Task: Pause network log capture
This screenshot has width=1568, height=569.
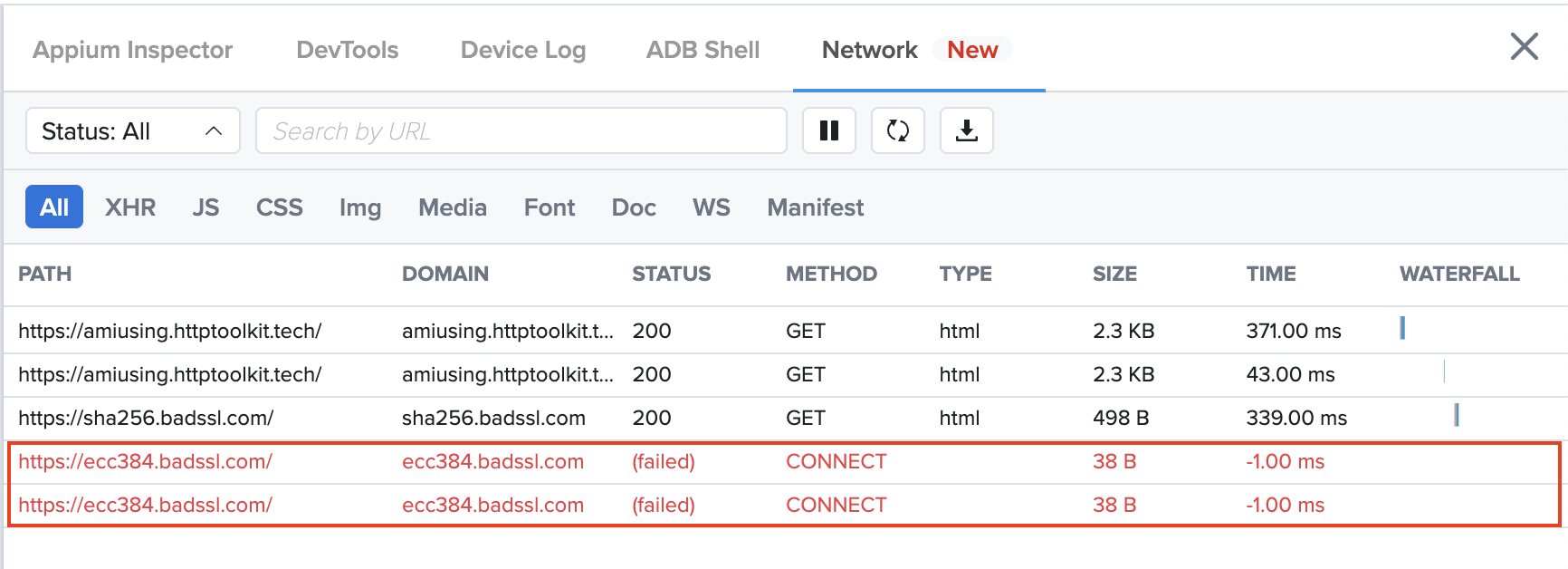Action: [828, 131]
